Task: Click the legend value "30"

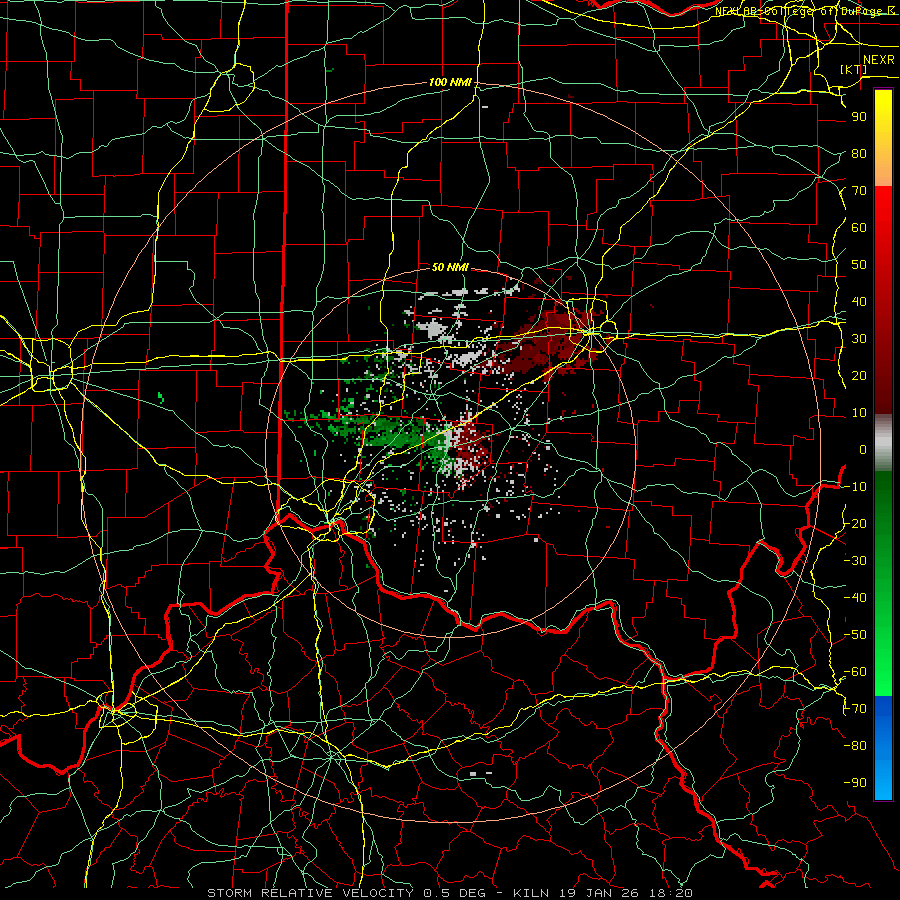Action: 859,339
